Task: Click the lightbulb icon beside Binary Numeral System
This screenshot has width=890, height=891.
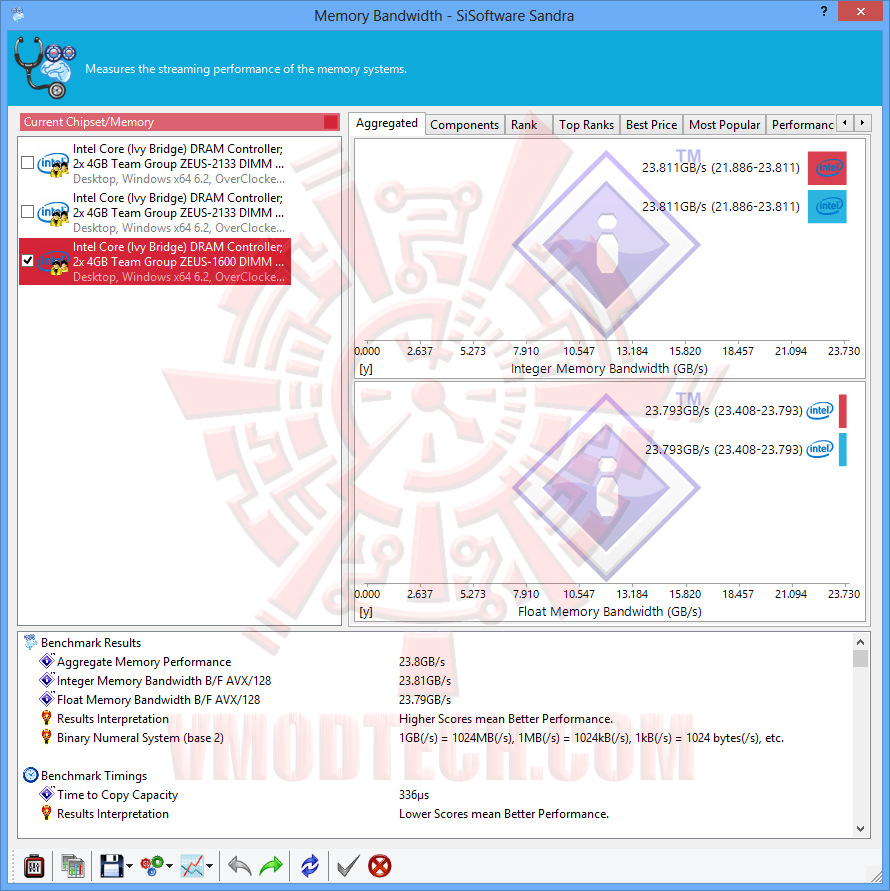Action: tap(47, 738)
